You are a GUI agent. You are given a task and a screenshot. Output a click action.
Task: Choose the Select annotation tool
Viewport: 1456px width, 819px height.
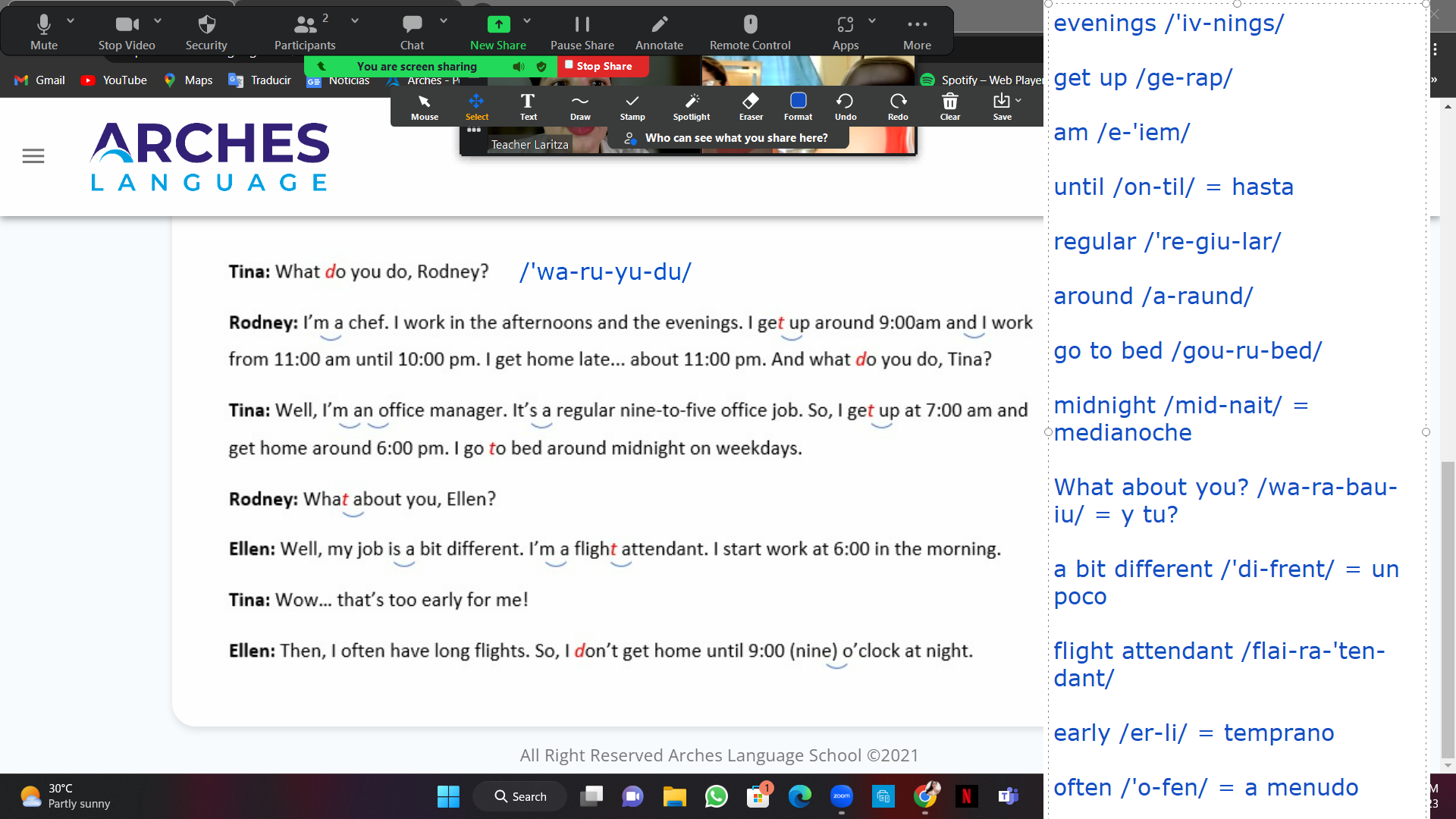point(477,107)
